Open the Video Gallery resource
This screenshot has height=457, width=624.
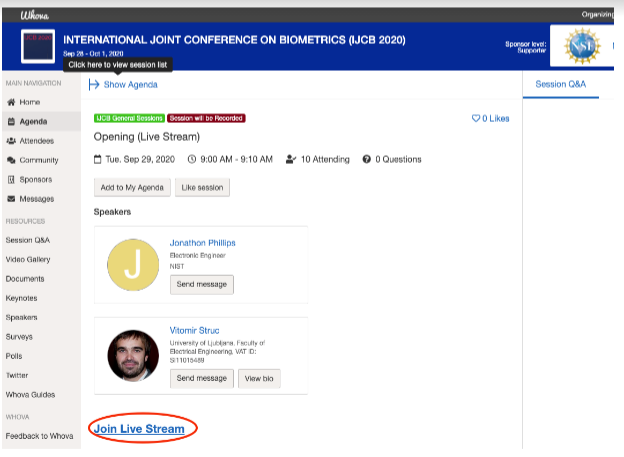pos(28,260)
